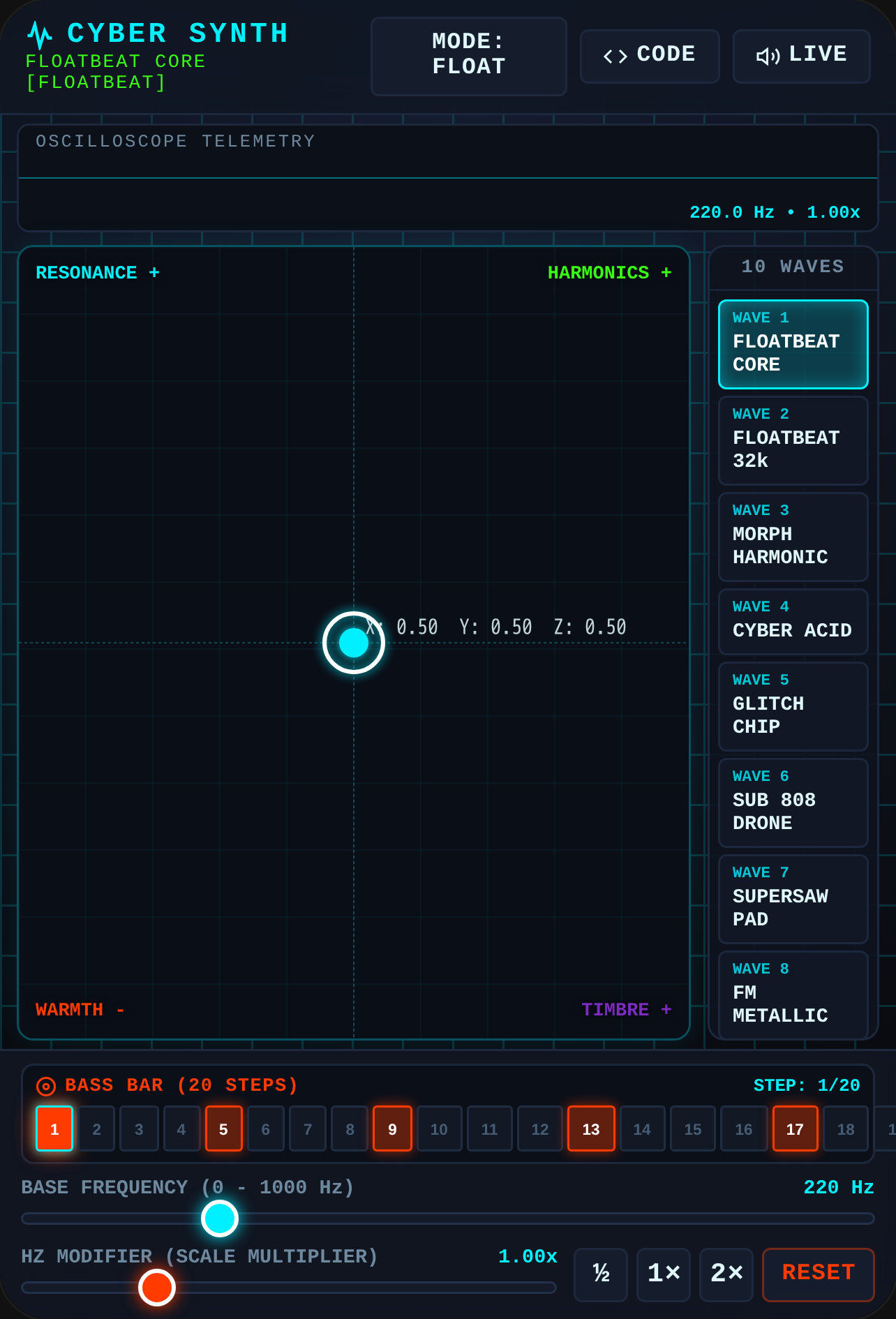Click the XY pad cyan cursor
Screen dimensions: 896x1319
354,643
